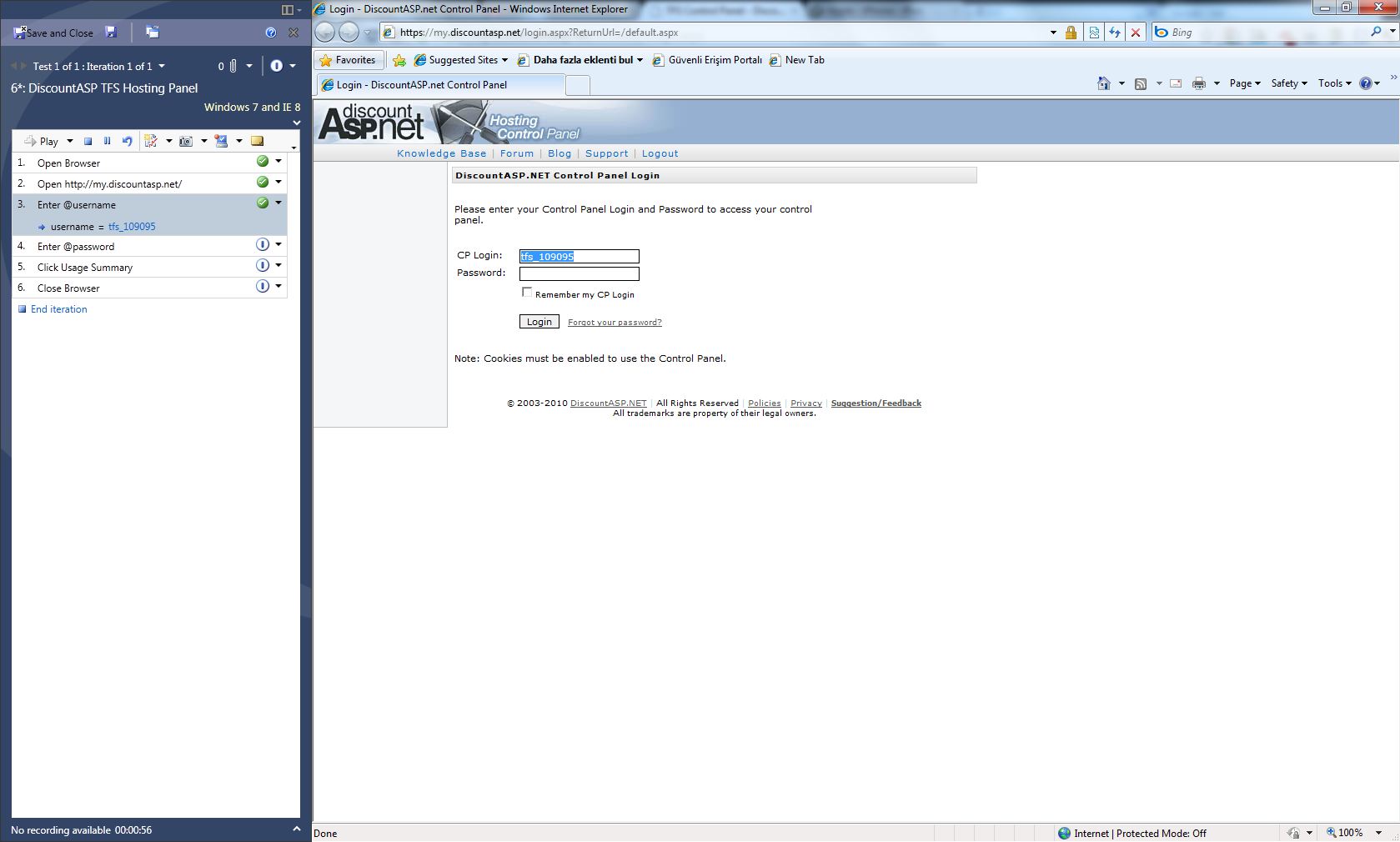Select the Click Usage Summary step

(x=150, y=267)
